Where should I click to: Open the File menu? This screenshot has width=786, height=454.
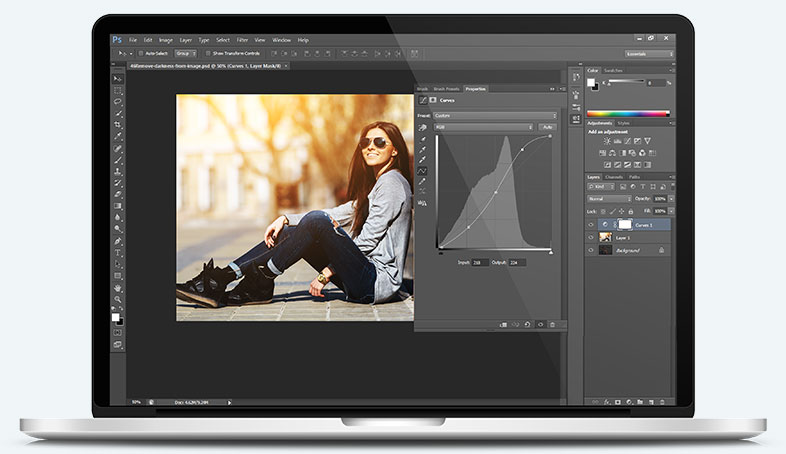[x=133, y=40]
